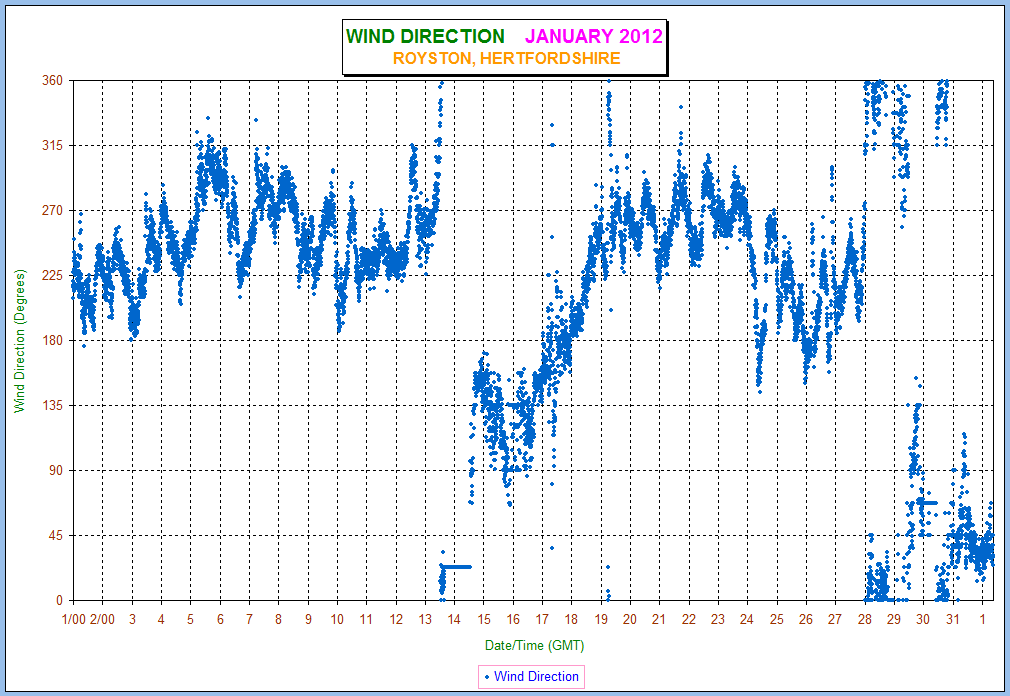Select the 45 y-axis value
1010x696 pixels.
(56, 536)
